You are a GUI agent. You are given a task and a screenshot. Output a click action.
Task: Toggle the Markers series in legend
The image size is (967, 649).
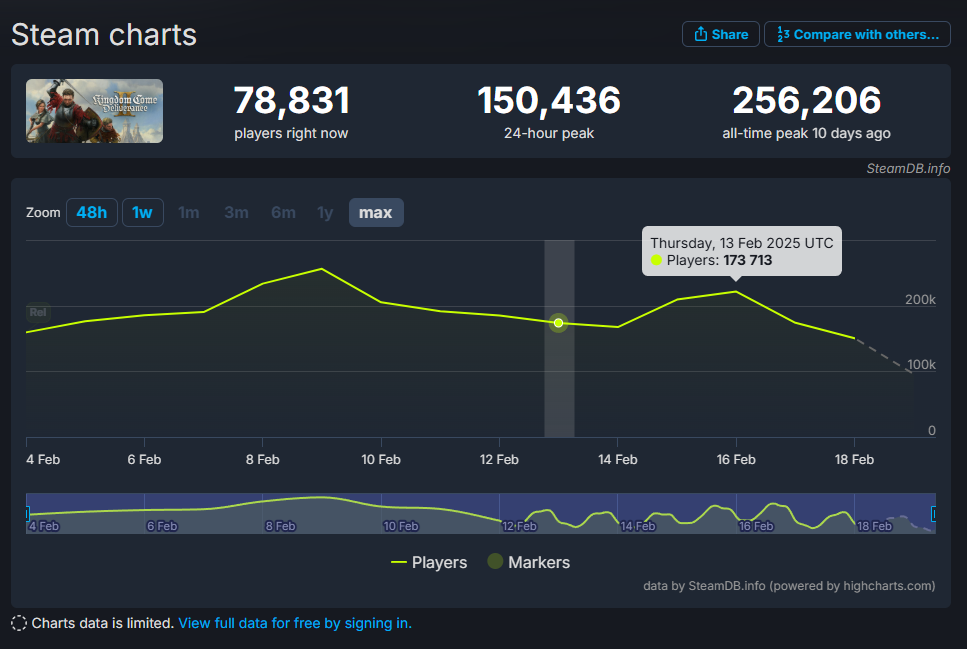[529, 562]
